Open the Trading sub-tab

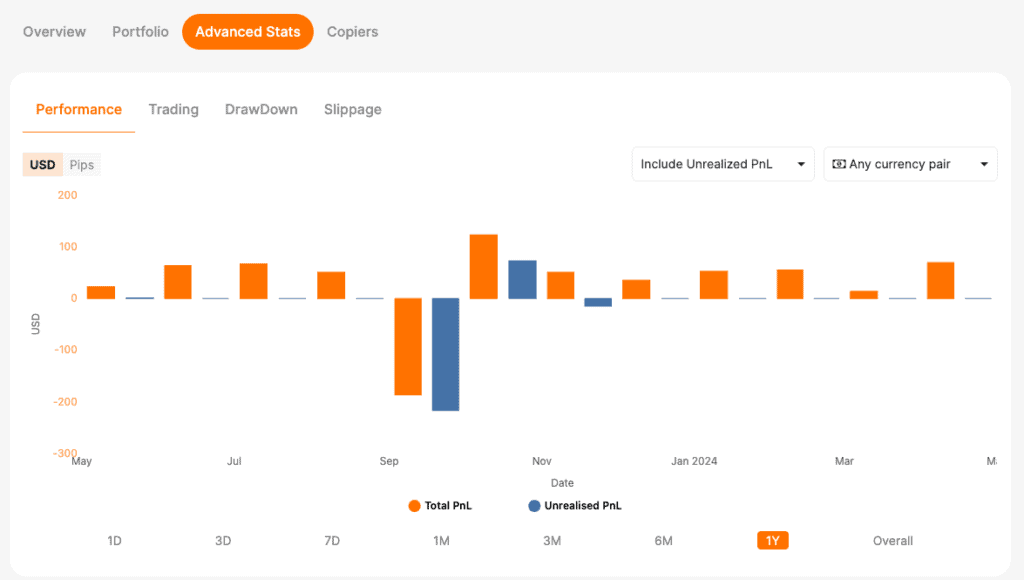pyautogui.click(x=173, y=109)
